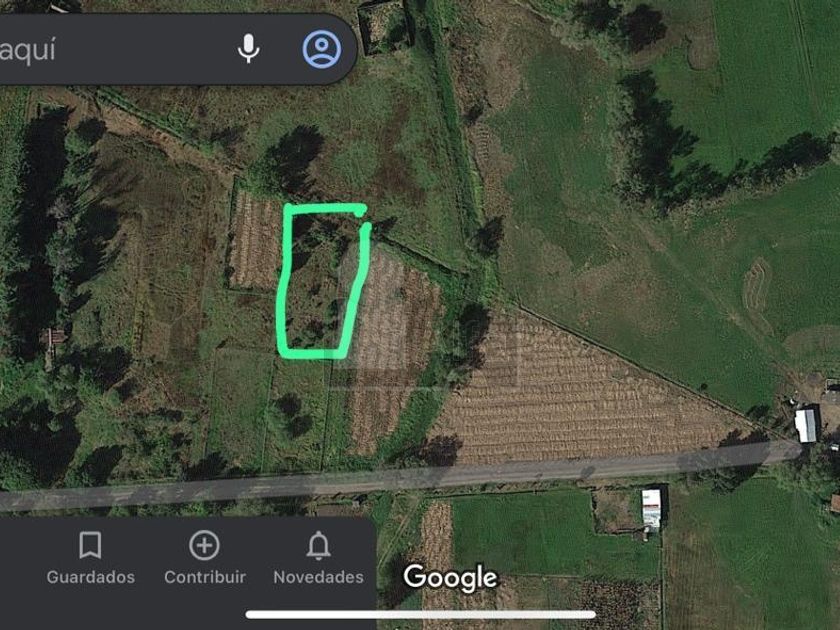Open the profile account avatar icon
This screenshot has height=630, width=840.
coord(321,49)
